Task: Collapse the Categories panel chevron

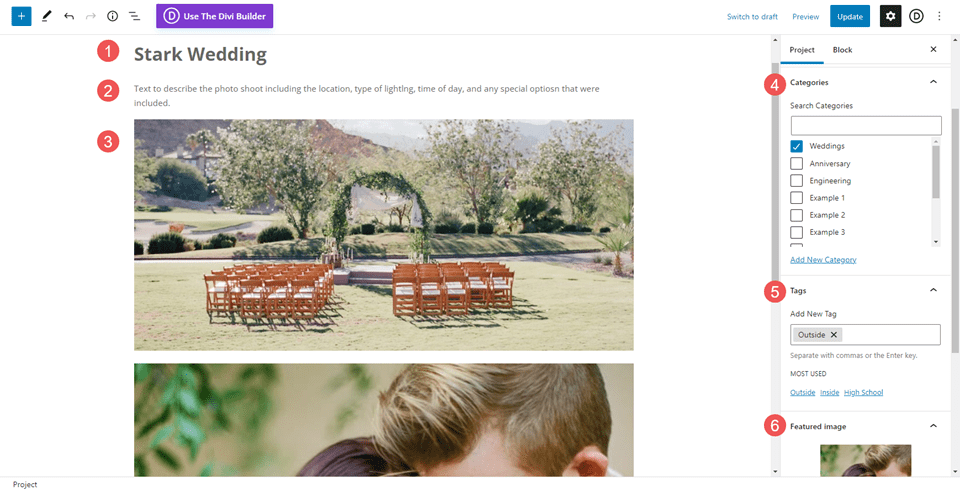Action: (933, 82)
